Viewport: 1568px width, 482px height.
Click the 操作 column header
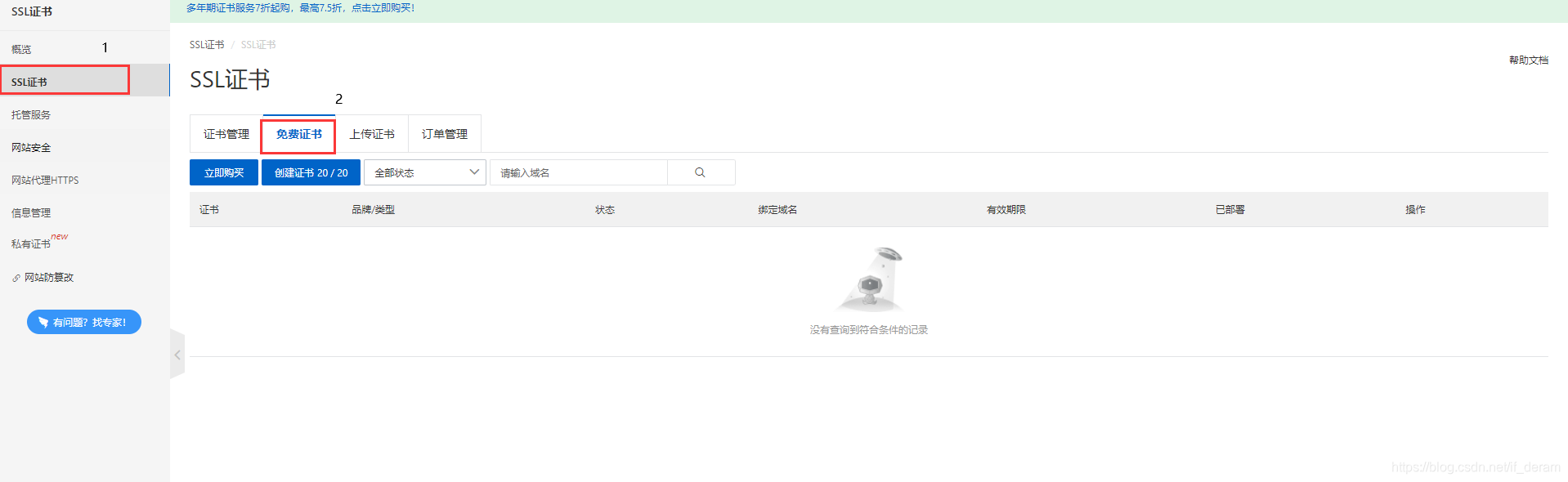1415,210
